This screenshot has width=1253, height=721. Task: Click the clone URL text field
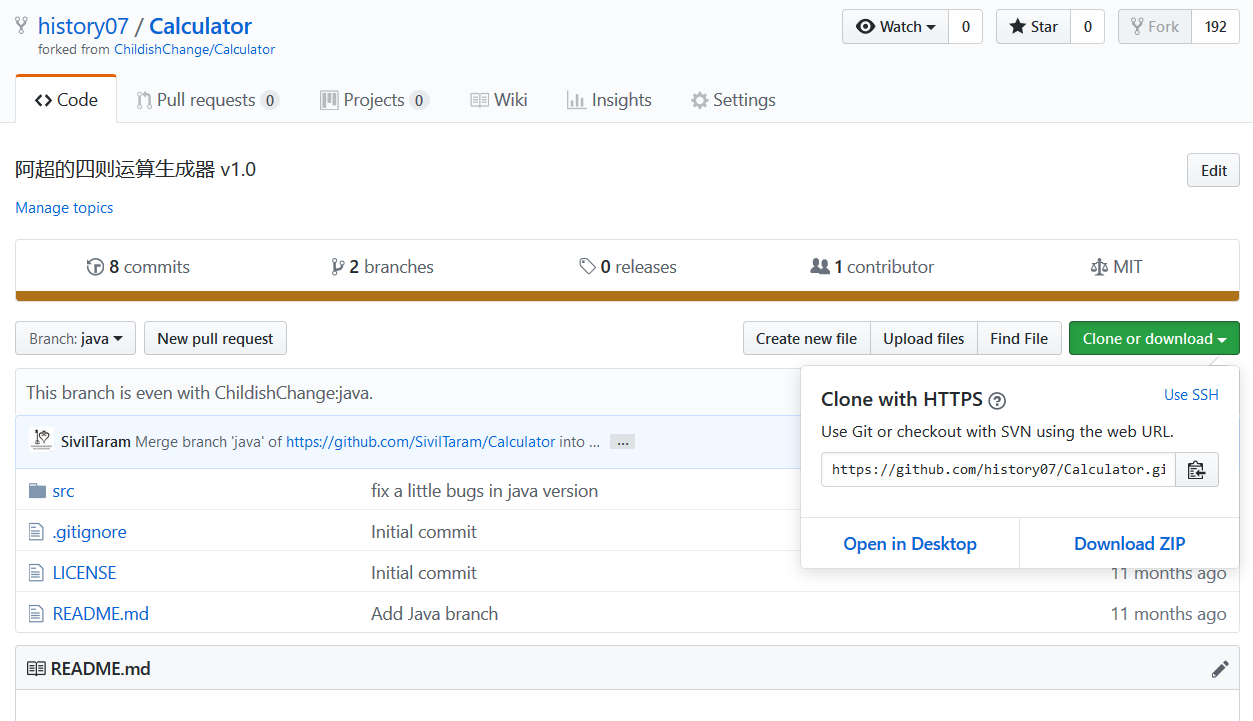[x=998, y=469]
